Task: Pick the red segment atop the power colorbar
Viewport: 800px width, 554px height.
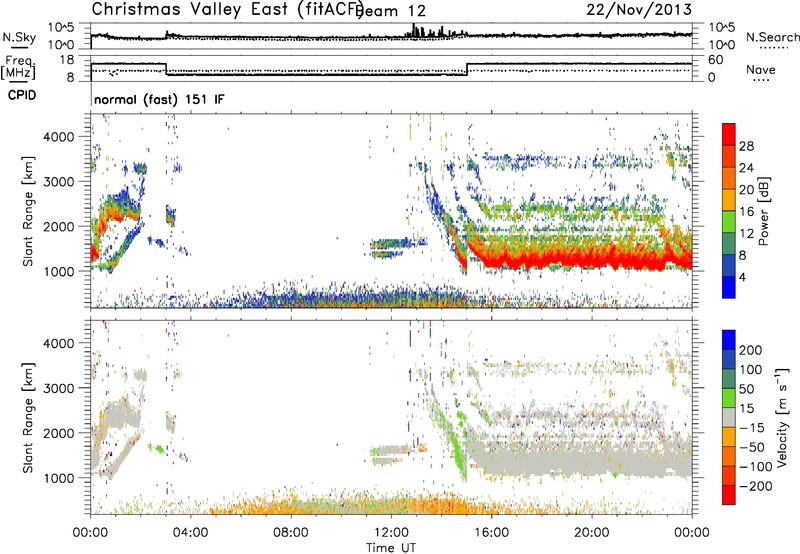Action: (729, 134)
